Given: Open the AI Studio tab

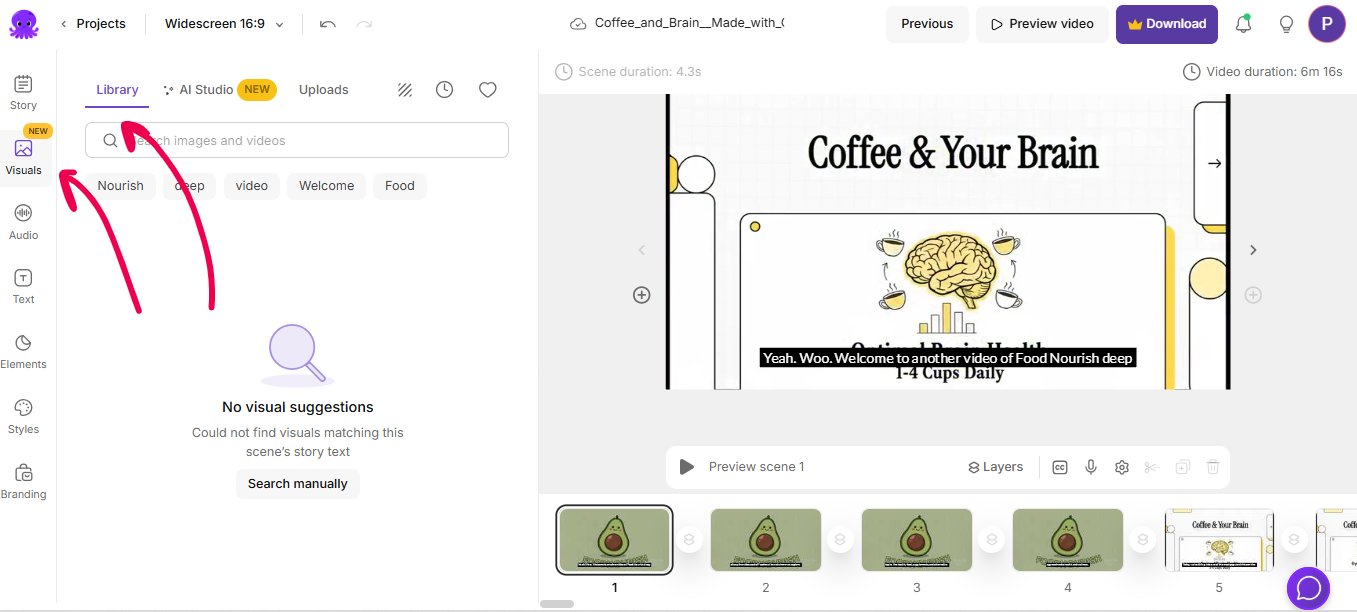Looking at the screenshot, I should (x=206, y=89).
